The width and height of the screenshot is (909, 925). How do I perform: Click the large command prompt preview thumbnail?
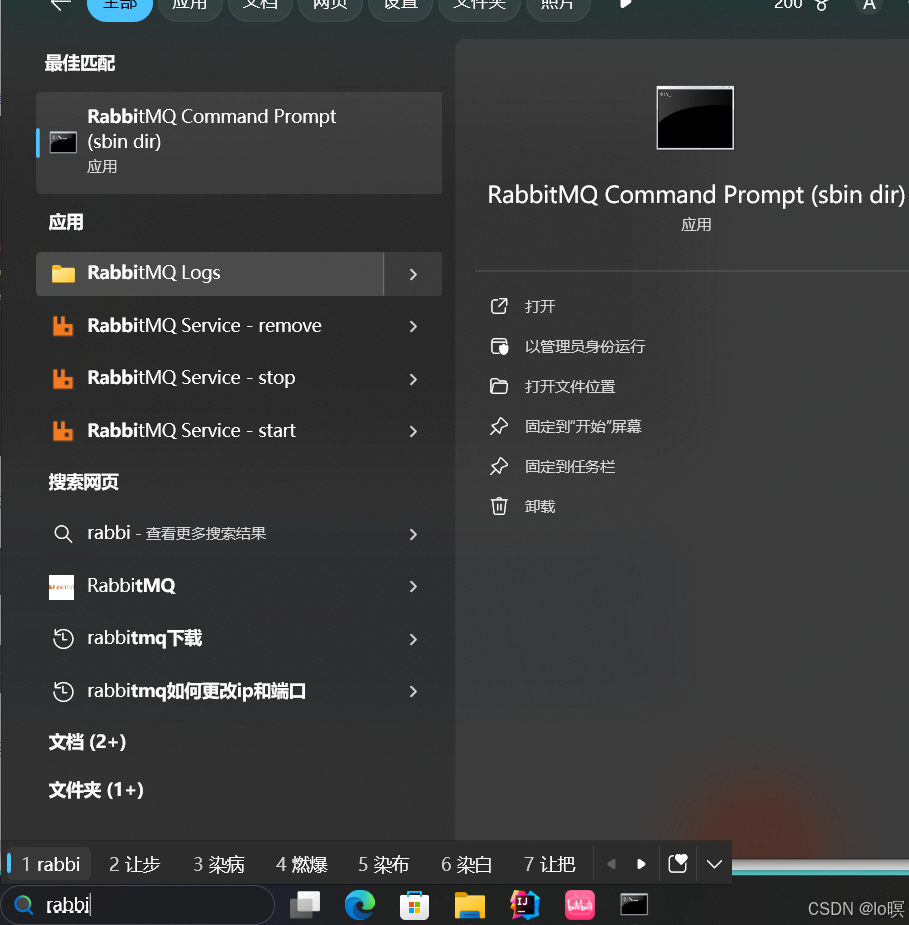pos(695,118)
